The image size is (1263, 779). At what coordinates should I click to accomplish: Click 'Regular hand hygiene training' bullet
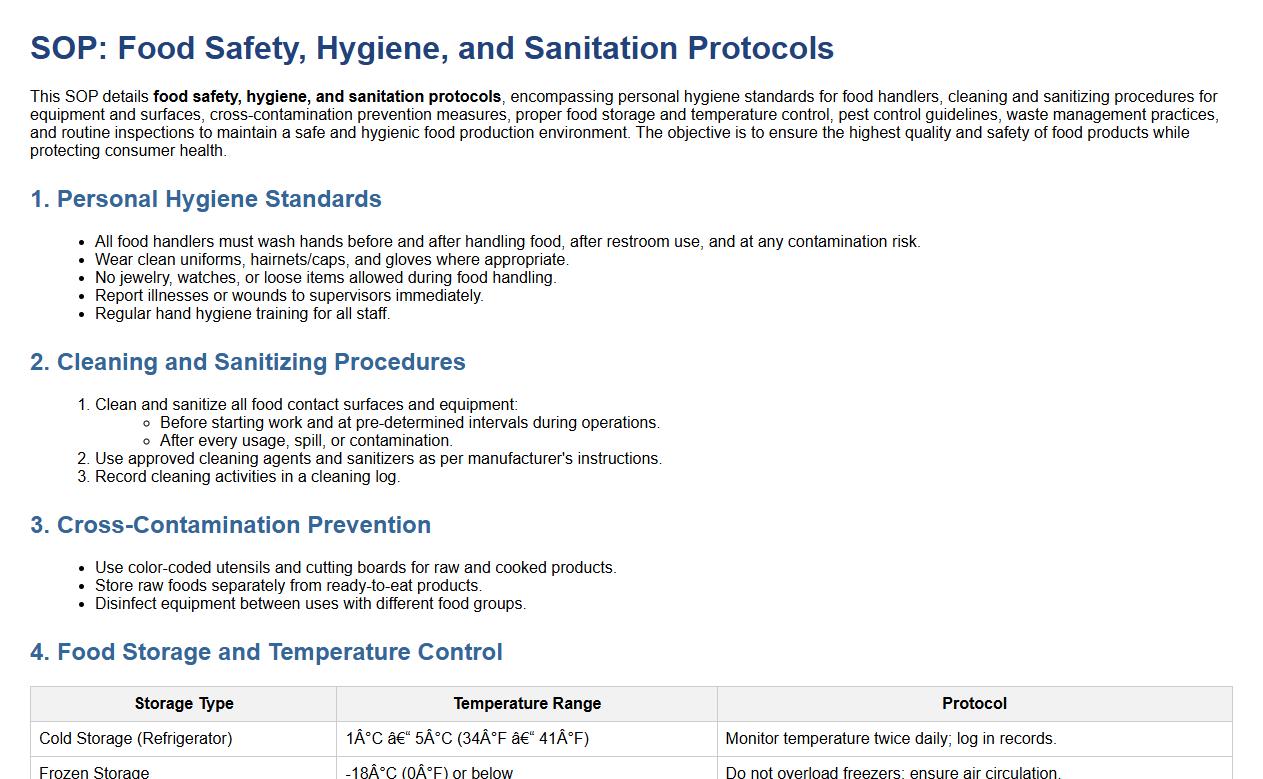pos(242,313)
